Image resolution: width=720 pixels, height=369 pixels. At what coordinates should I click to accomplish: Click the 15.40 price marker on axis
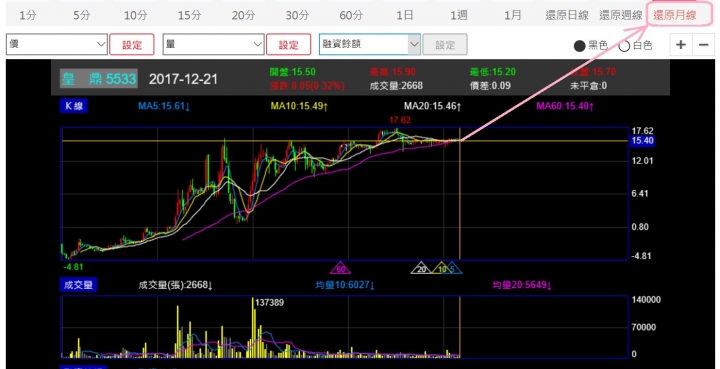coord(642,141)
